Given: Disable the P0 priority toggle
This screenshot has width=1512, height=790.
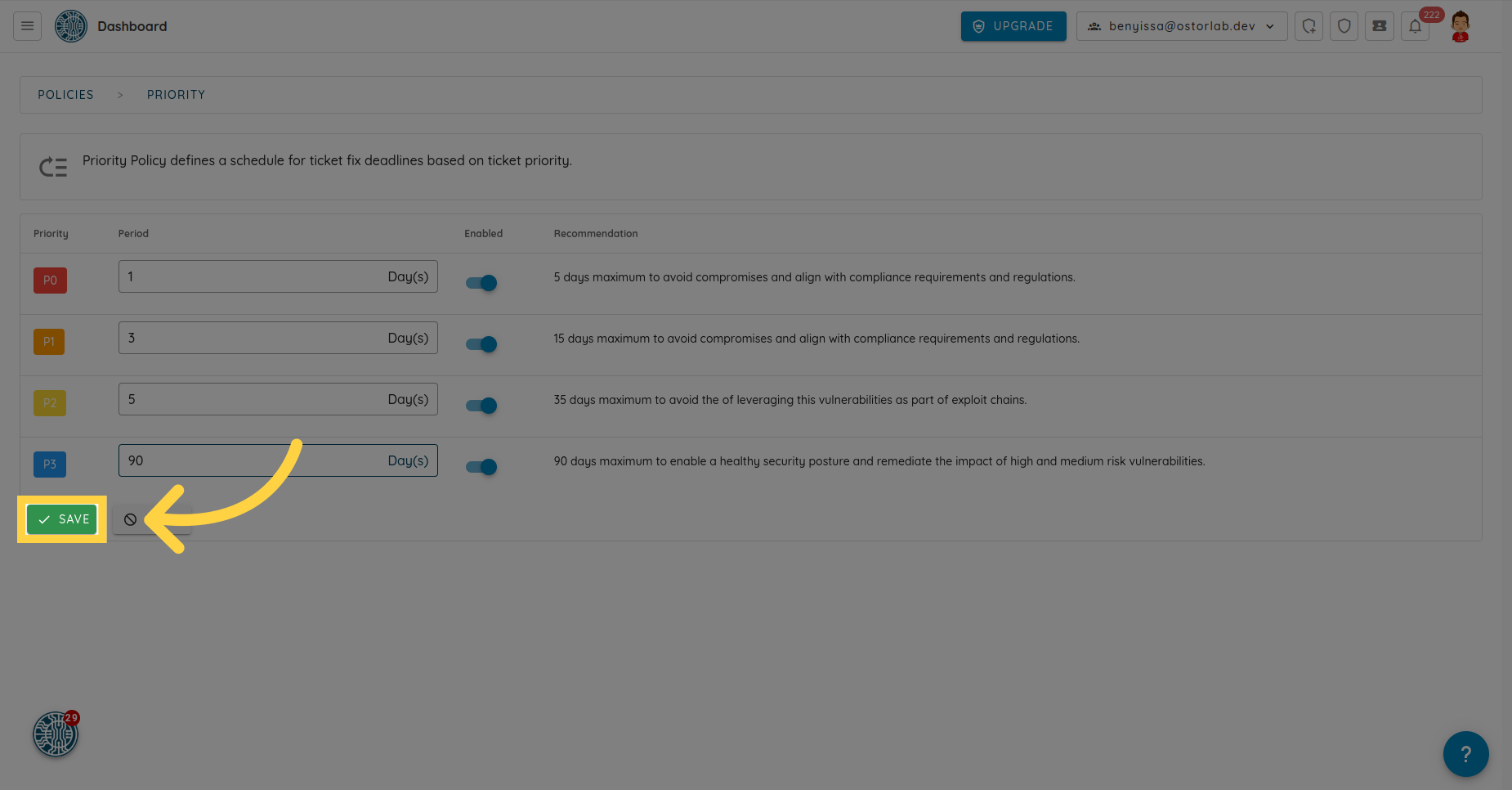Looking at the screenshot, I should coord(481,283).
